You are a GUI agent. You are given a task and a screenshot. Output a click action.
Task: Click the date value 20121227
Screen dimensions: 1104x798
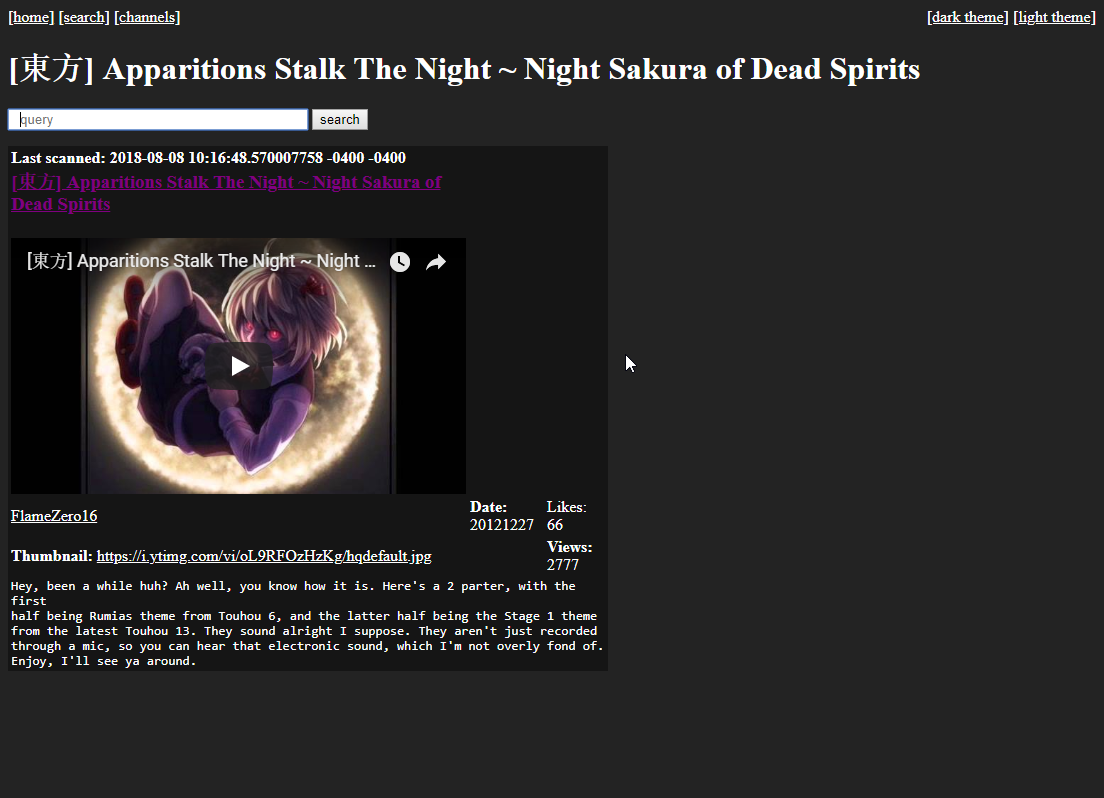[x=501, y=525]
